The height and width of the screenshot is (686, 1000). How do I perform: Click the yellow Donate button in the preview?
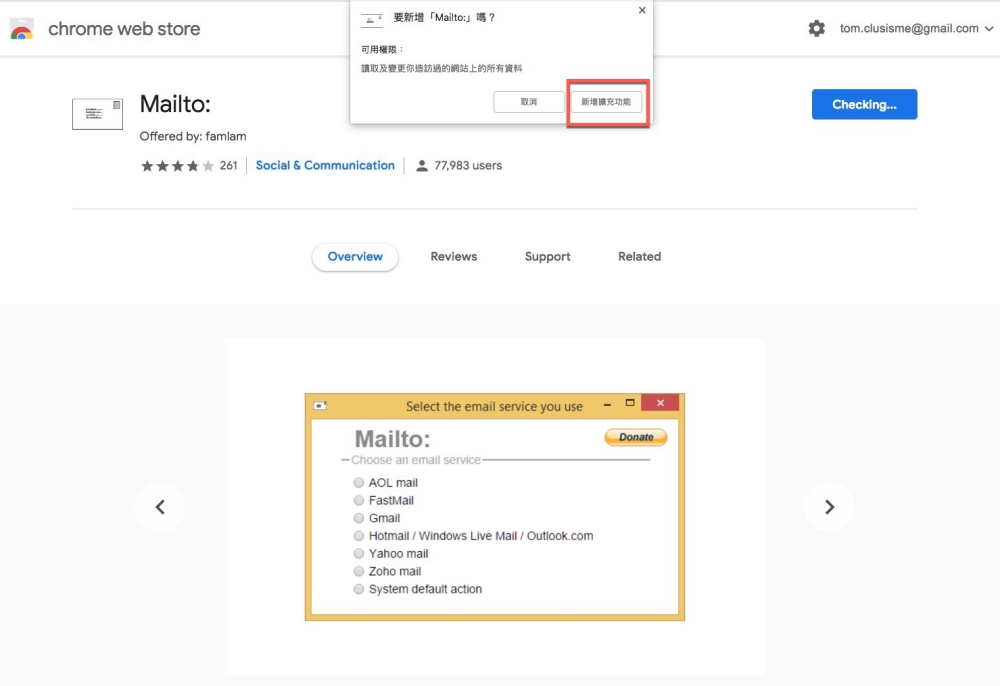636,437
